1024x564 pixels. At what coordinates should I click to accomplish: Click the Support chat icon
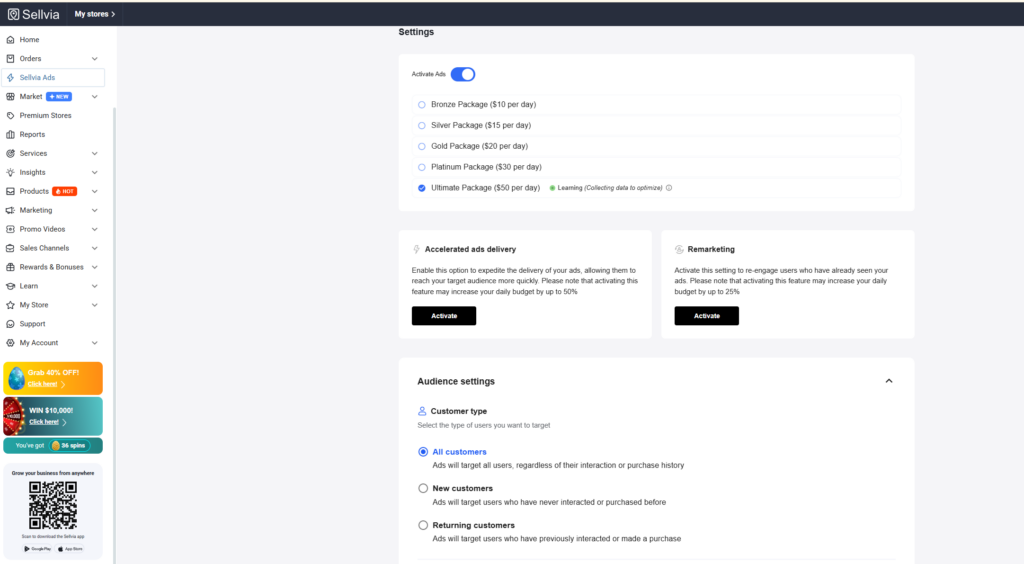[x=10, y=324]
